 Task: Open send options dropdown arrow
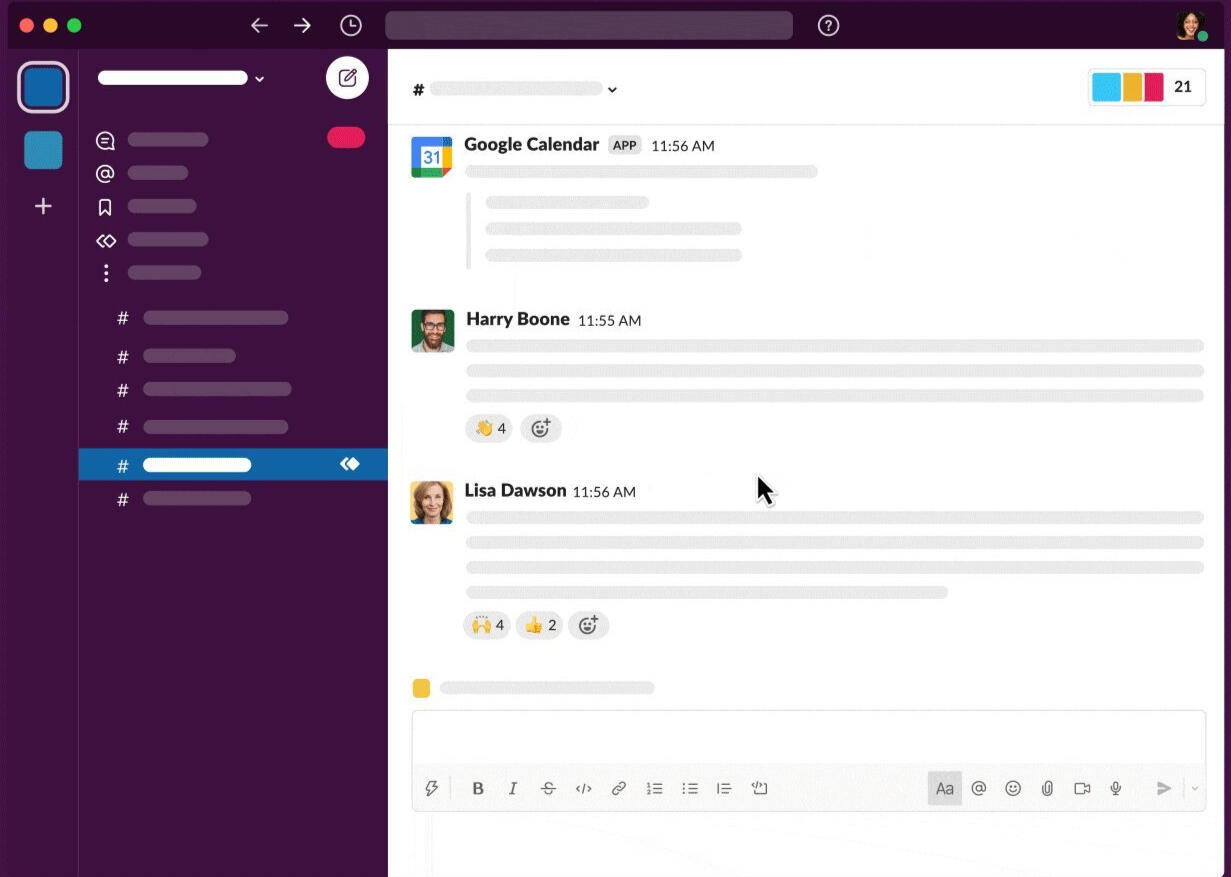point(1194,788)
